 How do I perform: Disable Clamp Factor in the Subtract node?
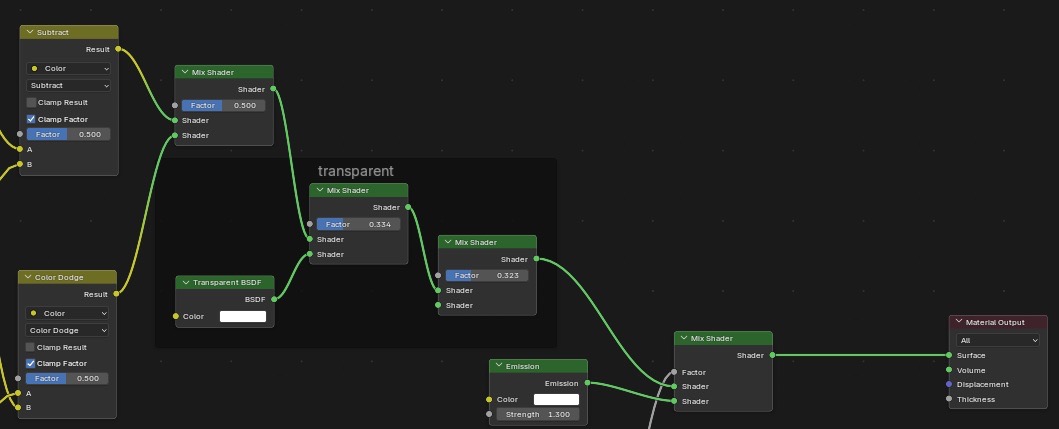pos(31,119)
